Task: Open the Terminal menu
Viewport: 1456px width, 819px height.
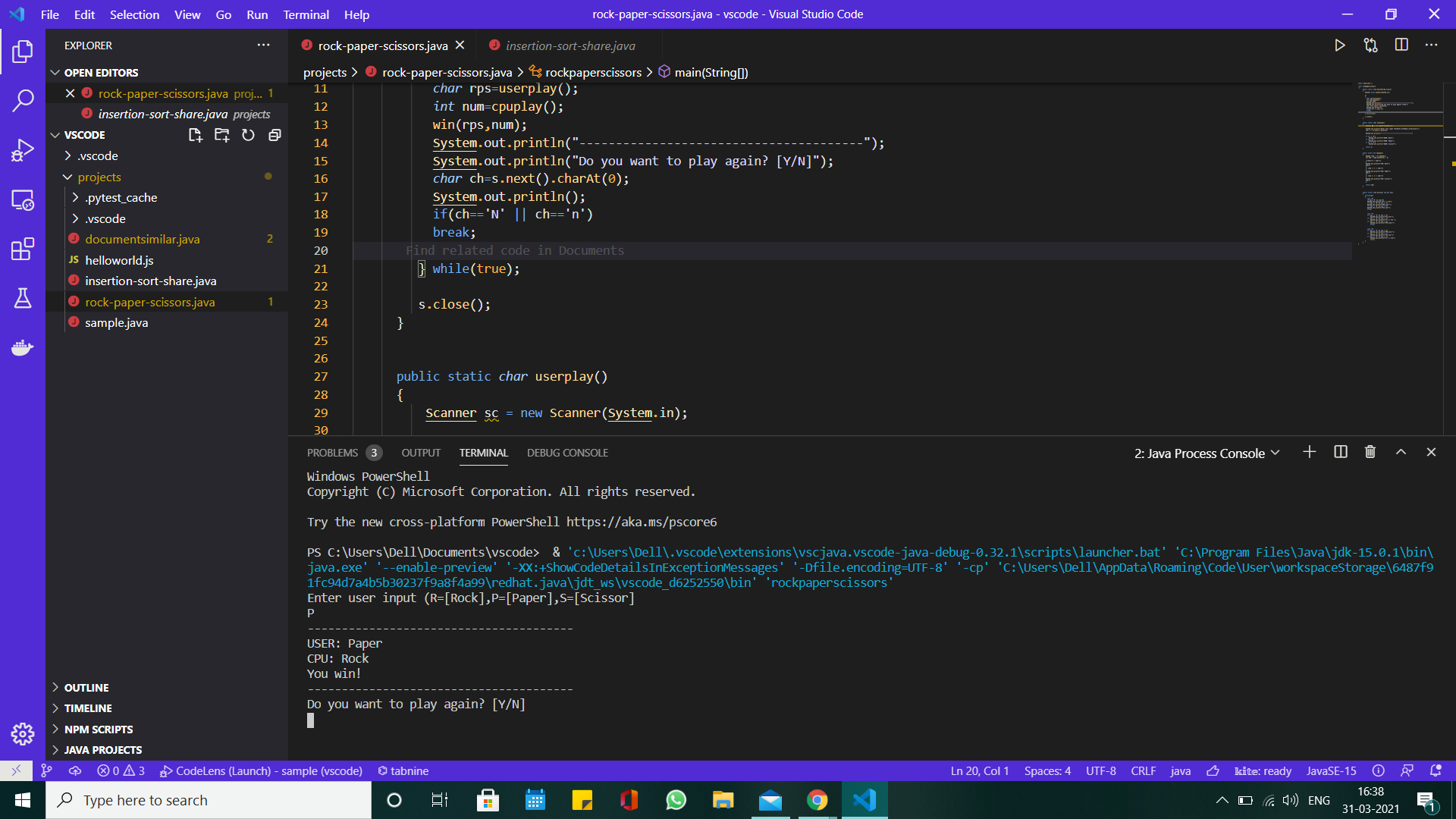Action: (306, 14)
